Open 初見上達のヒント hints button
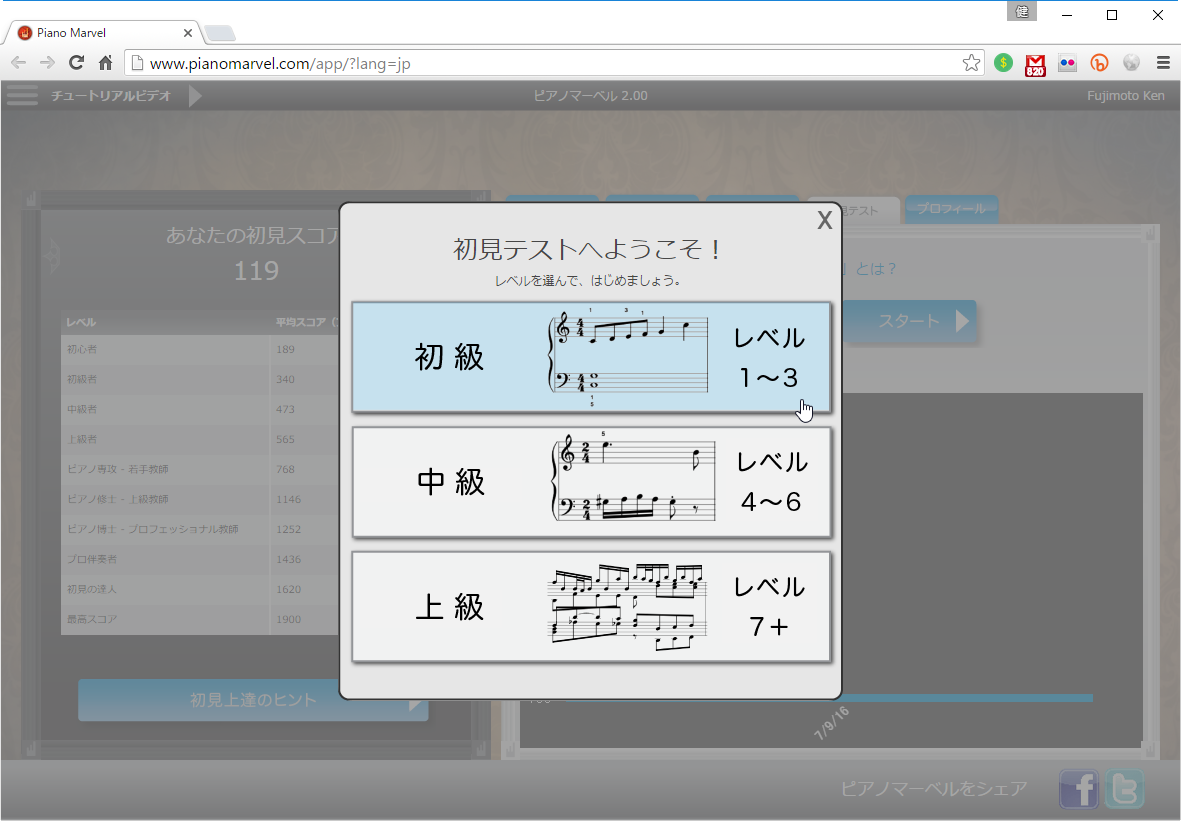The image size is (1181, 821). [x=253, y=701]
